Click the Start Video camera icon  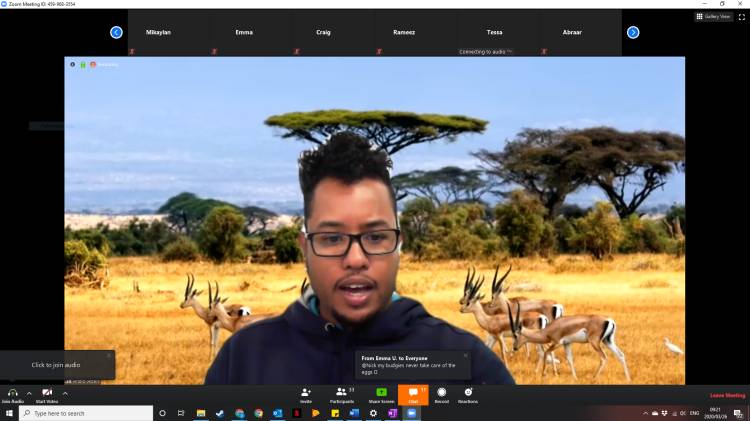click(47, 392)
